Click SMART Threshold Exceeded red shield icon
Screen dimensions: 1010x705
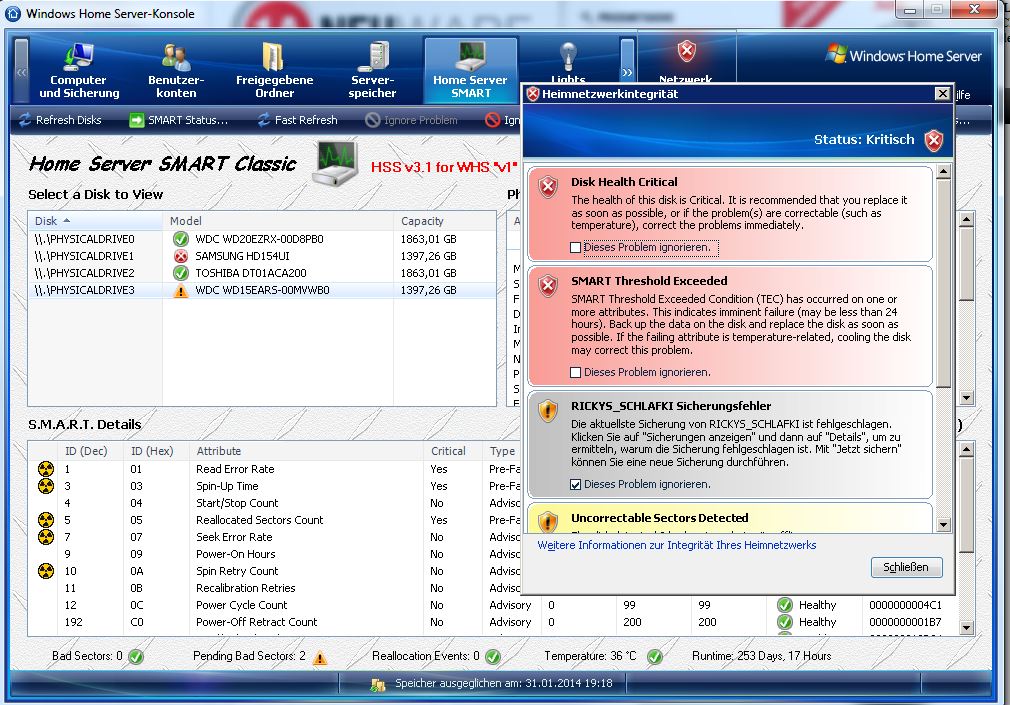548,285
